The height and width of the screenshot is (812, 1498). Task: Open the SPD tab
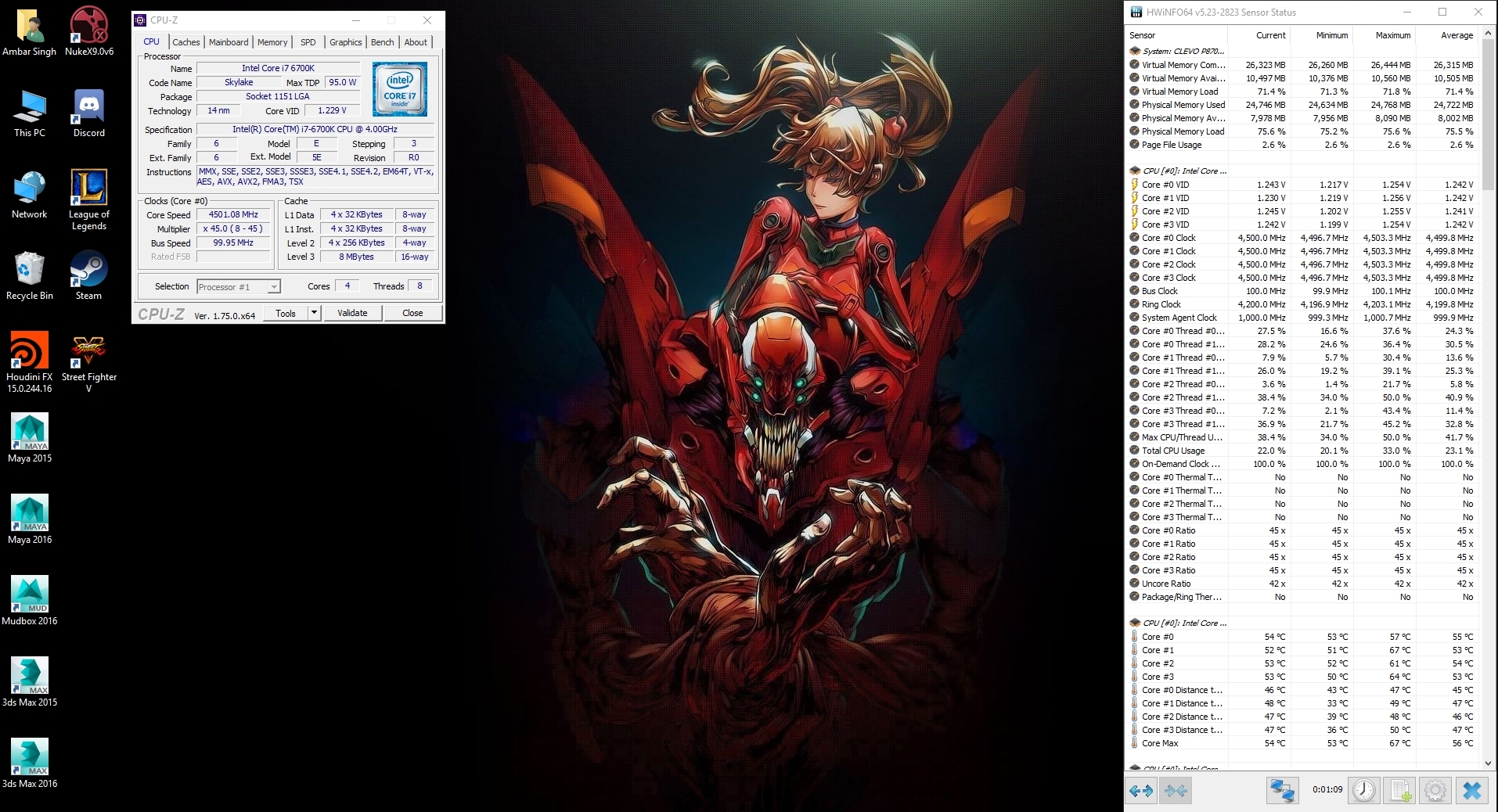(x=308, y=42)
